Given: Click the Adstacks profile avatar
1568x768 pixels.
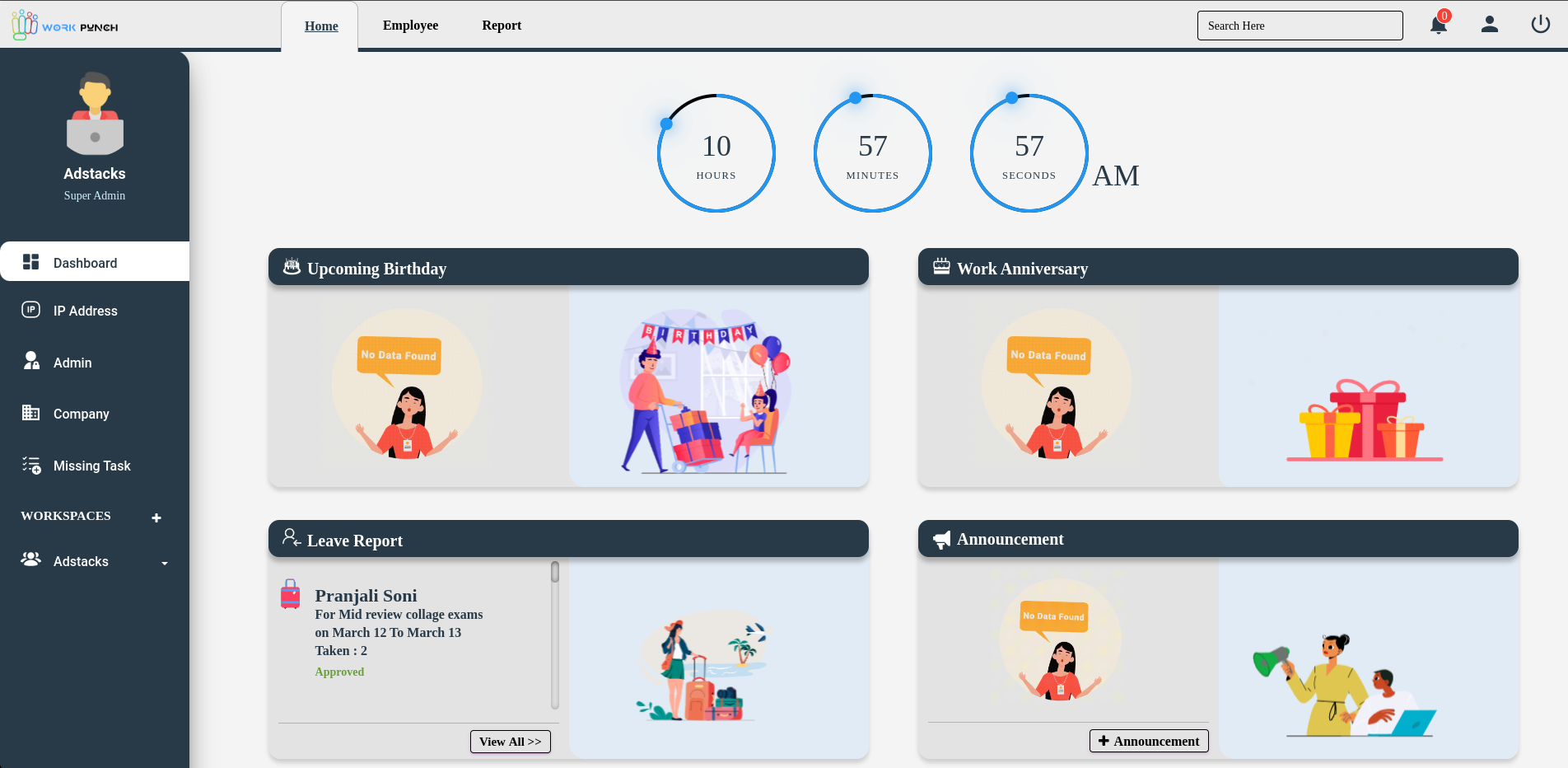Looking at the screenshot, I should coord(95,114).
